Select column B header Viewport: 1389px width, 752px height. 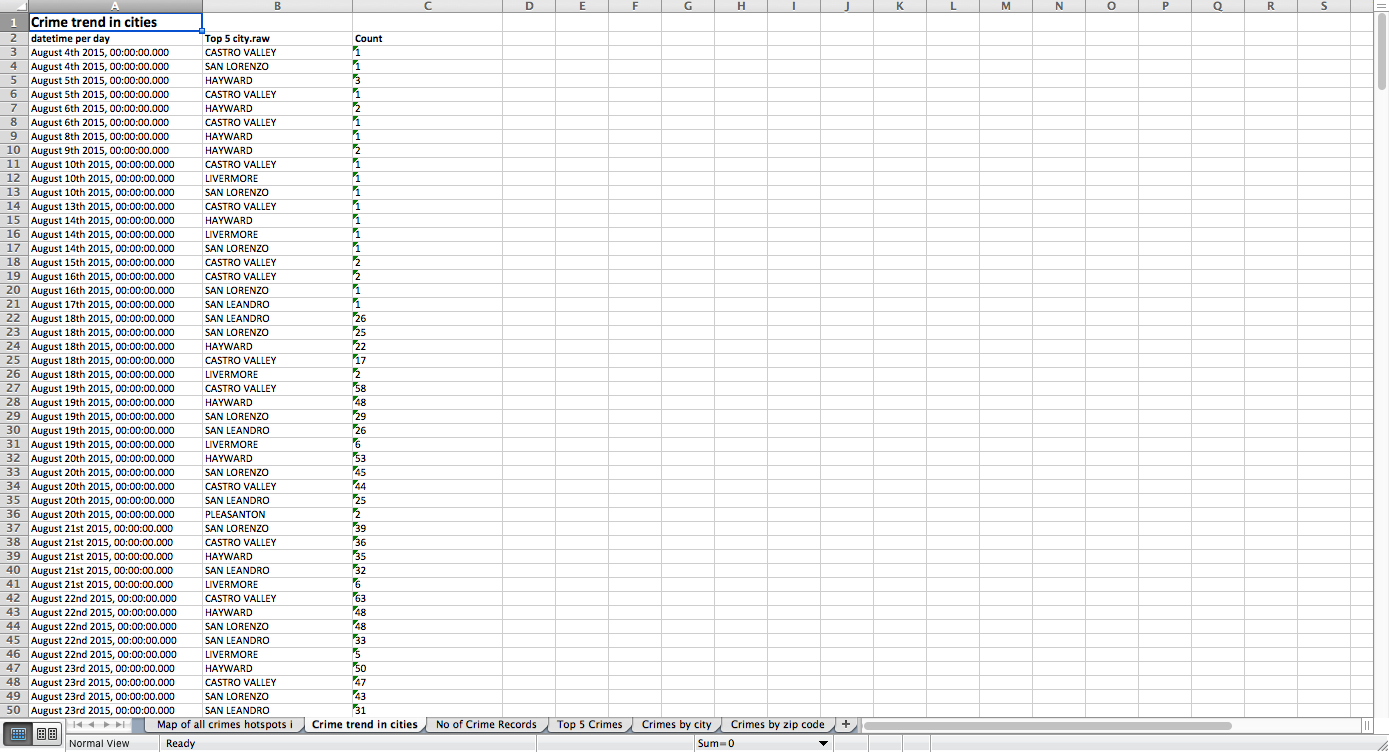(277, 6)
